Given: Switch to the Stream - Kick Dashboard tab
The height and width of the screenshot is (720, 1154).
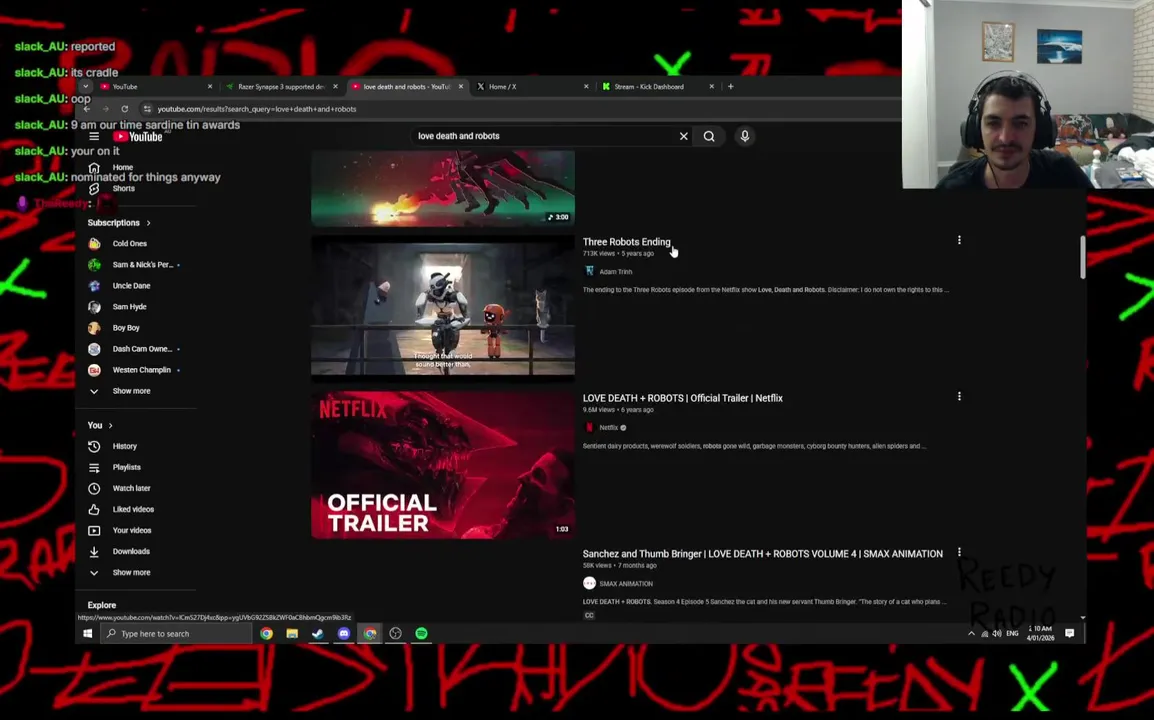Looking at the screenshot, I should point(657,87).
